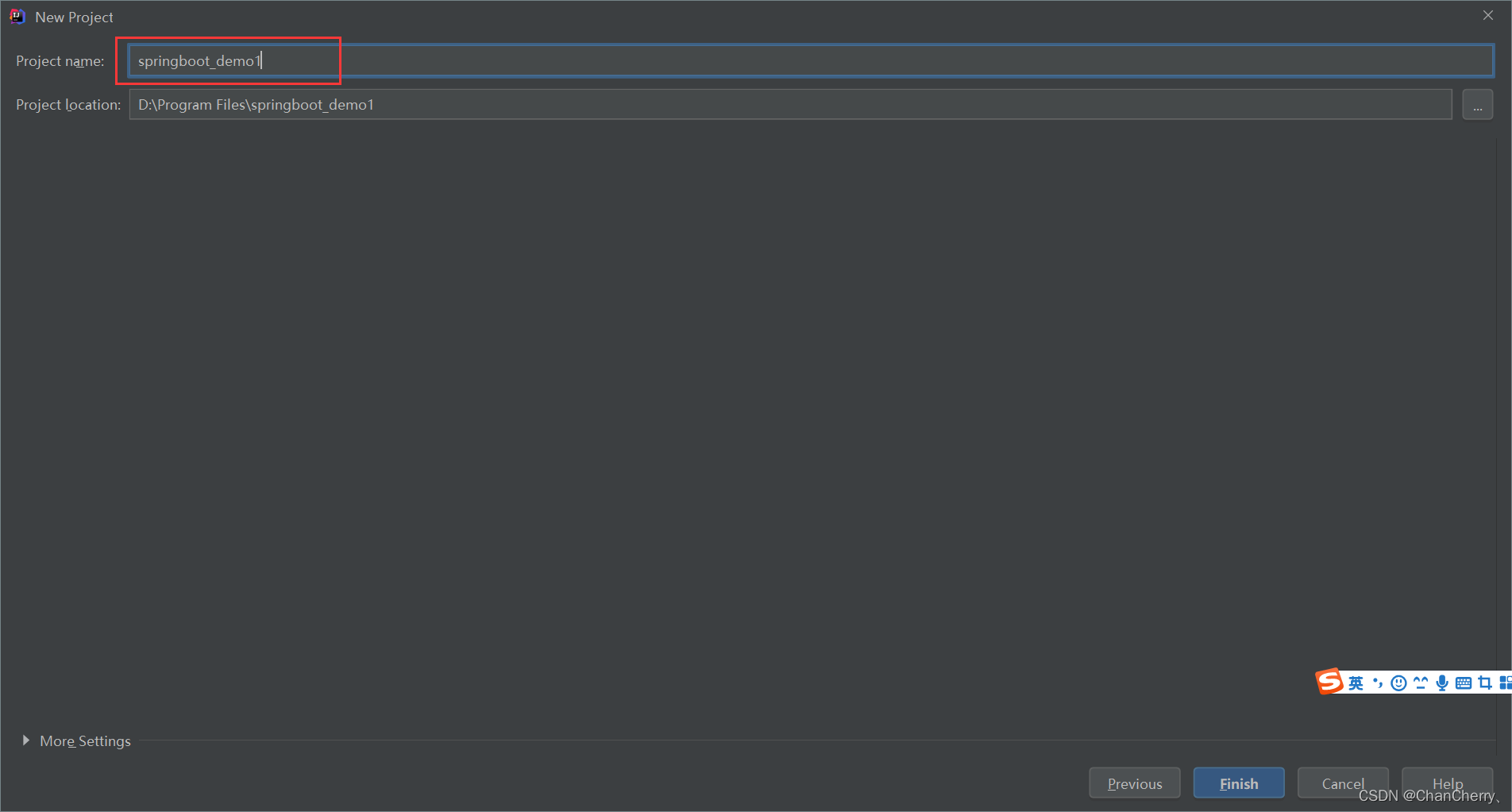Click the Previous button
Image resolution: width=1512 pixels, height=812 pixels.
point(1134,783)
